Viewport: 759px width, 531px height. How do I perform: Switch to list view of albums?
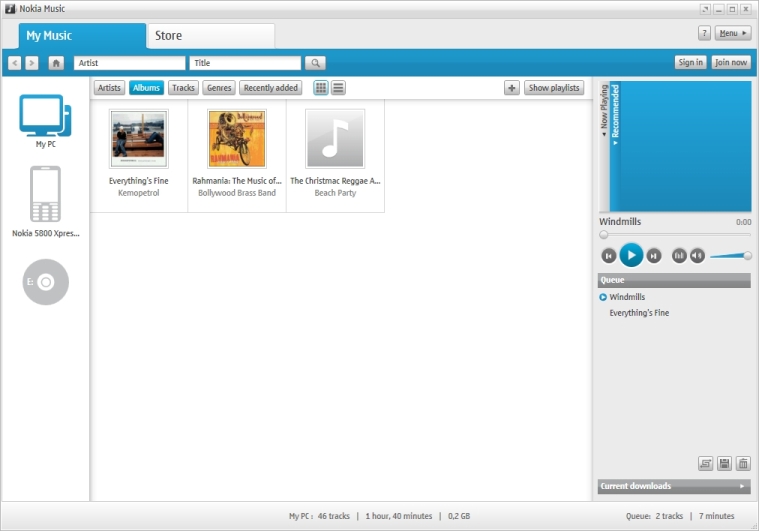click(338, 88)
